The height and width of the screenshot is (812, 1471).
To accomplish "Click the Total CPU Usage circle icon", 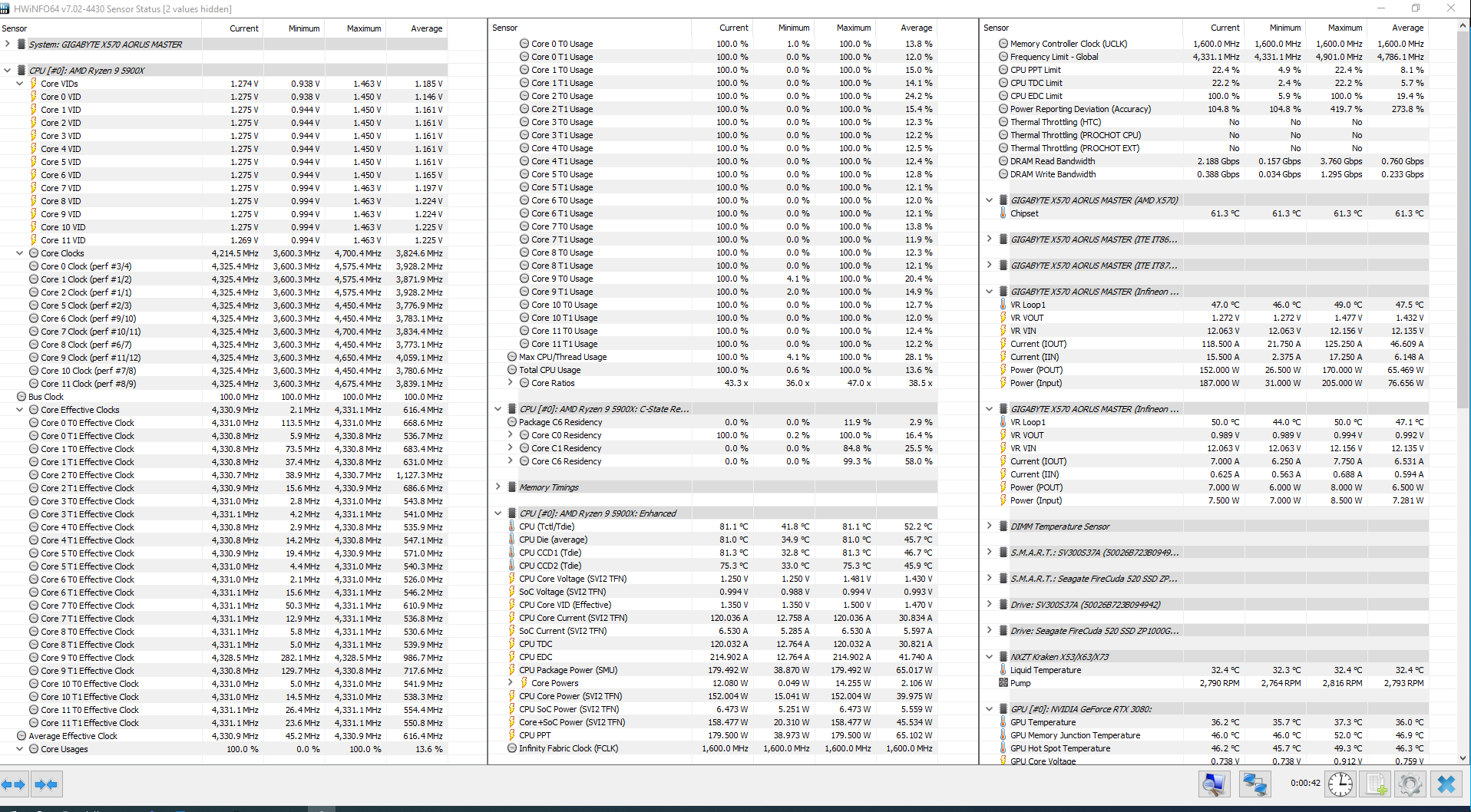I will 512,370.
